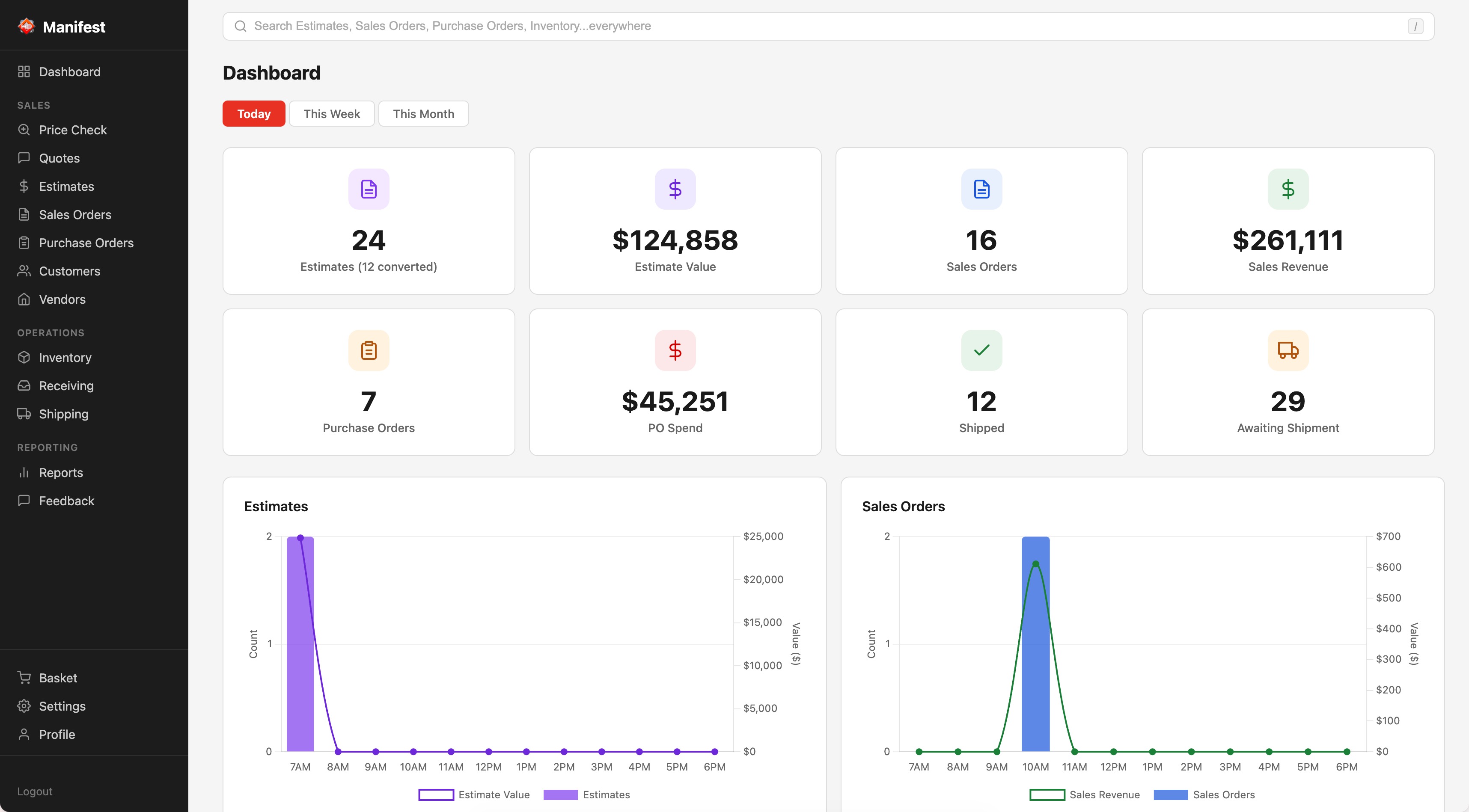Toggle the Estimates legend swatch
The height and width of the screenshot is (812, 1469).
[x=561, y=794]
